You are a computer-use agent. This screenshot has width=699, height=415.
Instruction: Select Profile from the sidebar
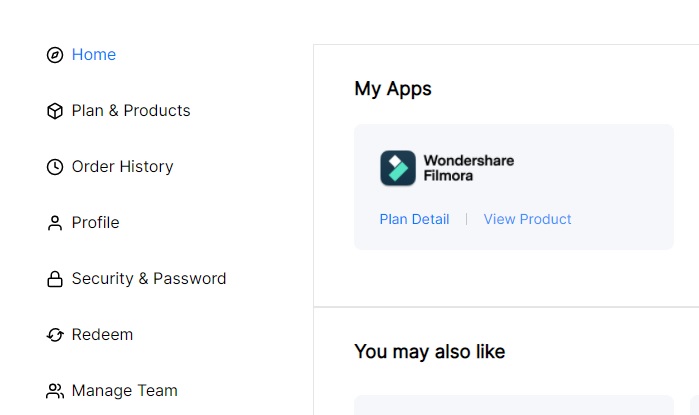[95, 222]
